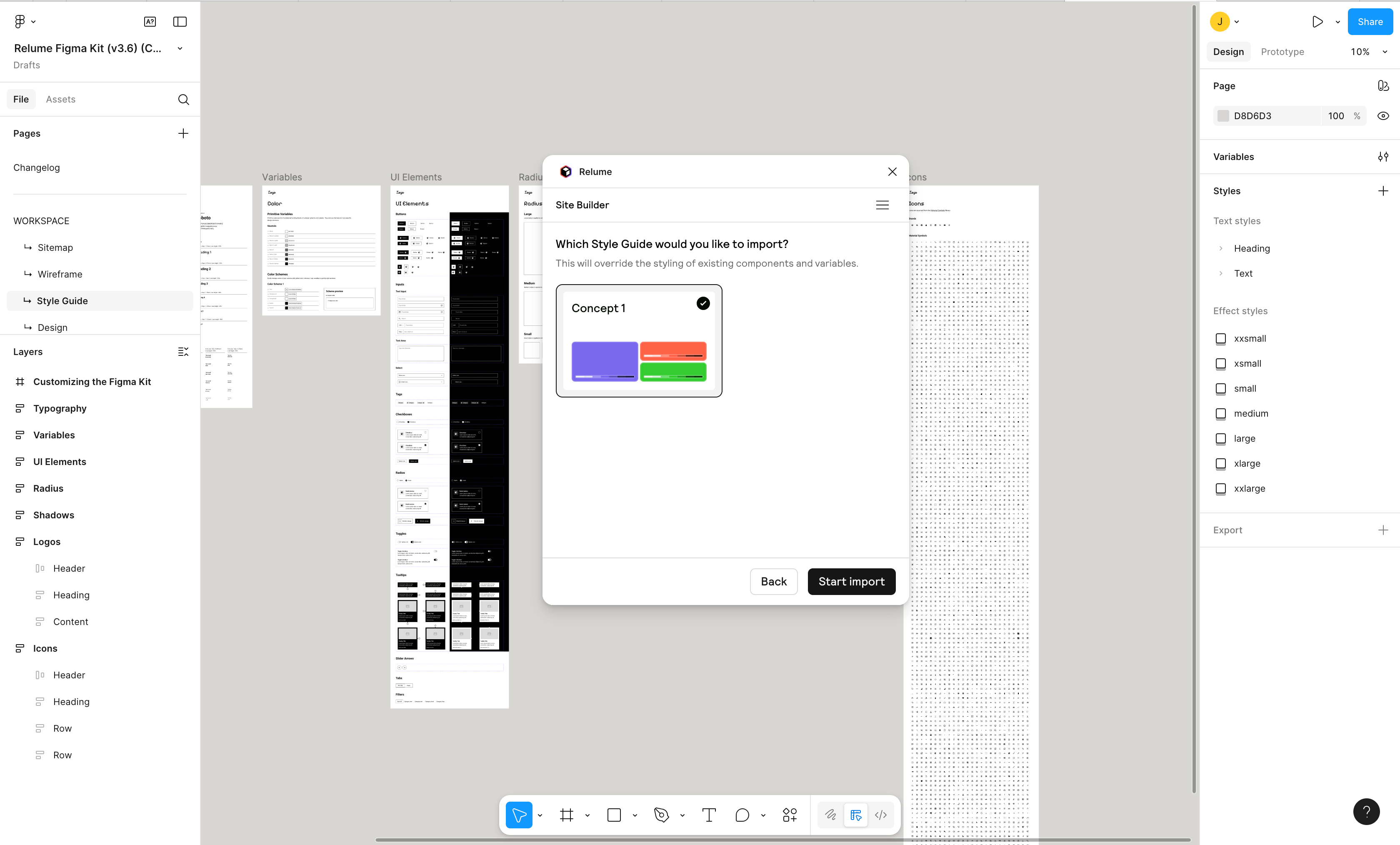This screenshot has height=845, width=1400.
Task: Expand the Text text styles group
Action: [x=1220, y=273]
